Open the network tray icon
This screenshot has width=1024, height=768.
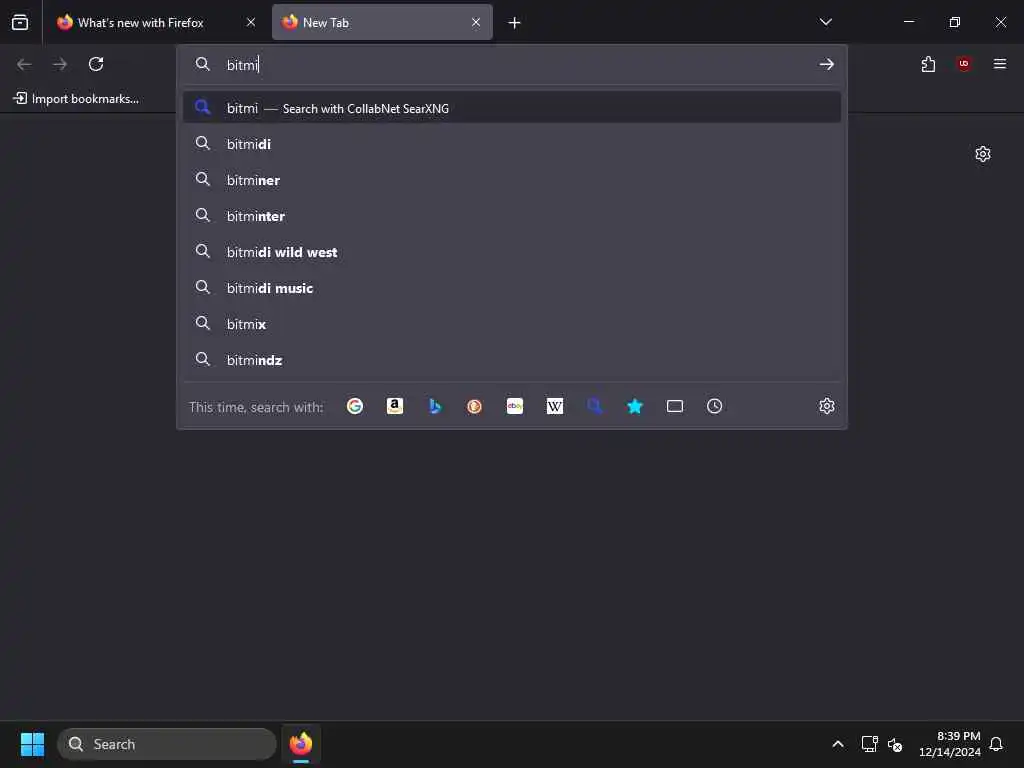click(869, 744)
